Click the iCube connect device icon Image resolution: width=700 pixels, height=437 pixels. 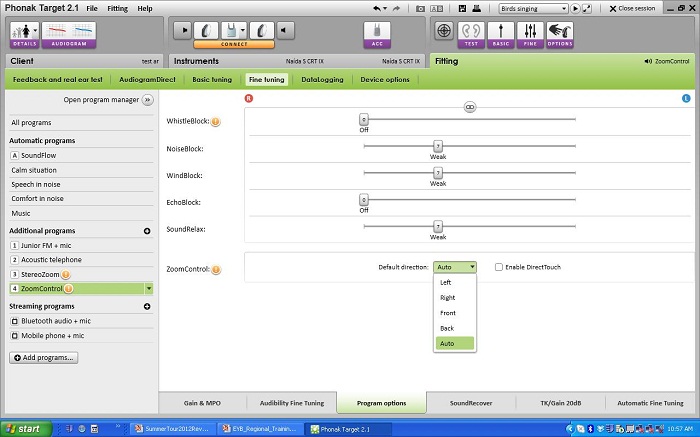pyautogui.click(x=231, y=31)
